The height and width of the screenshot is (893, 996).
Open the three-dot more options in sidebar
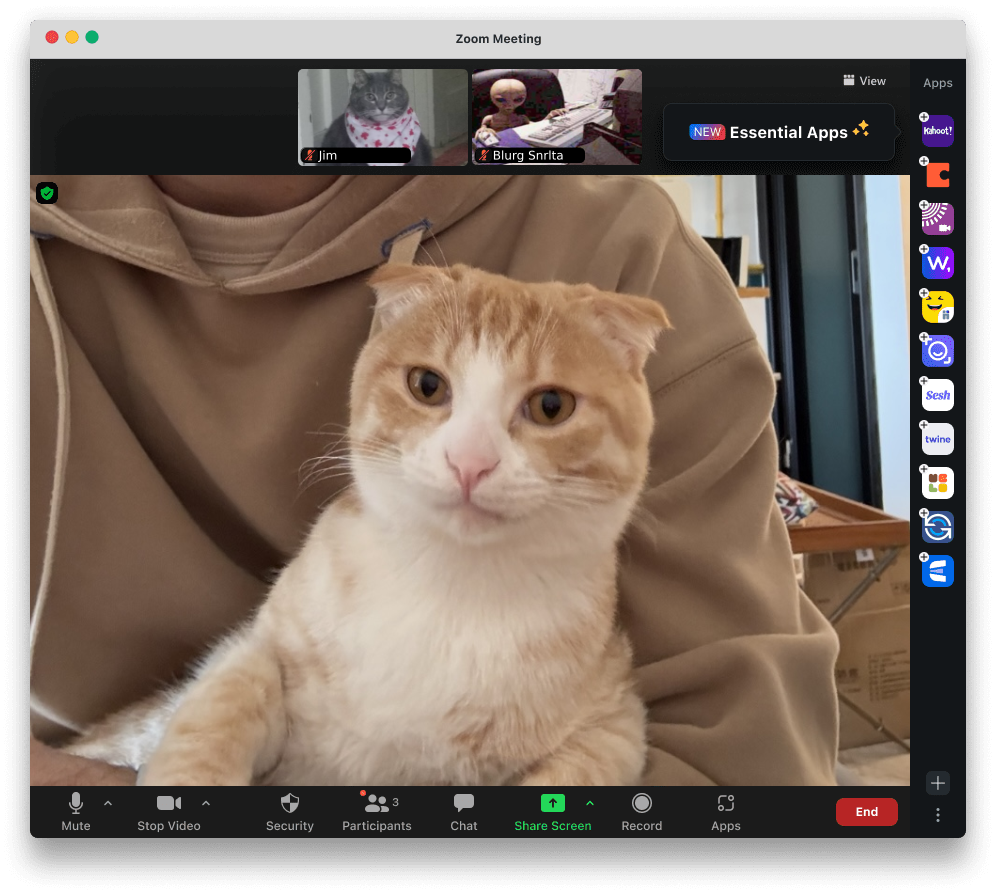[x=938, y=815]
